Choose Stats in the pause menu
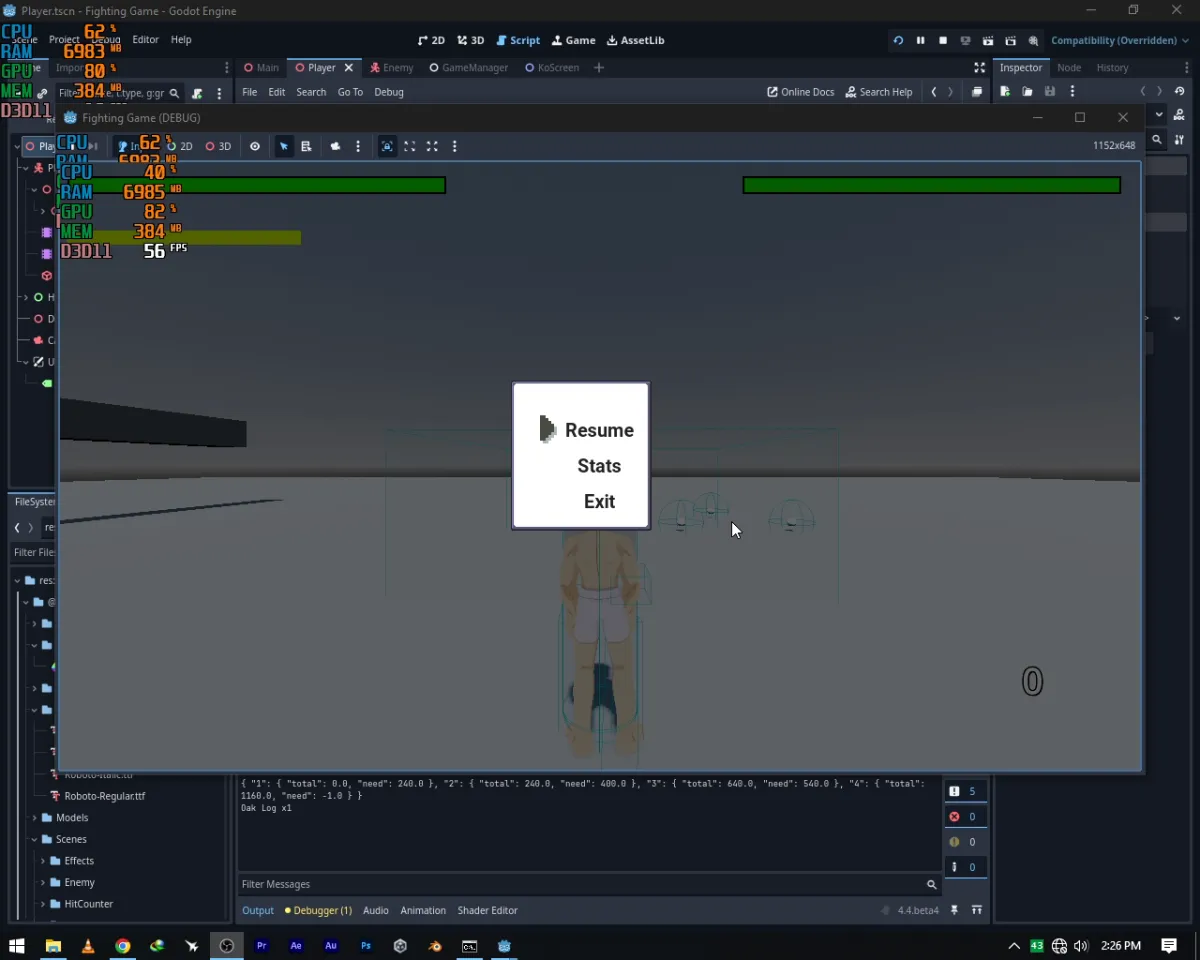The image size is (1200, 960). pos(599,466)
